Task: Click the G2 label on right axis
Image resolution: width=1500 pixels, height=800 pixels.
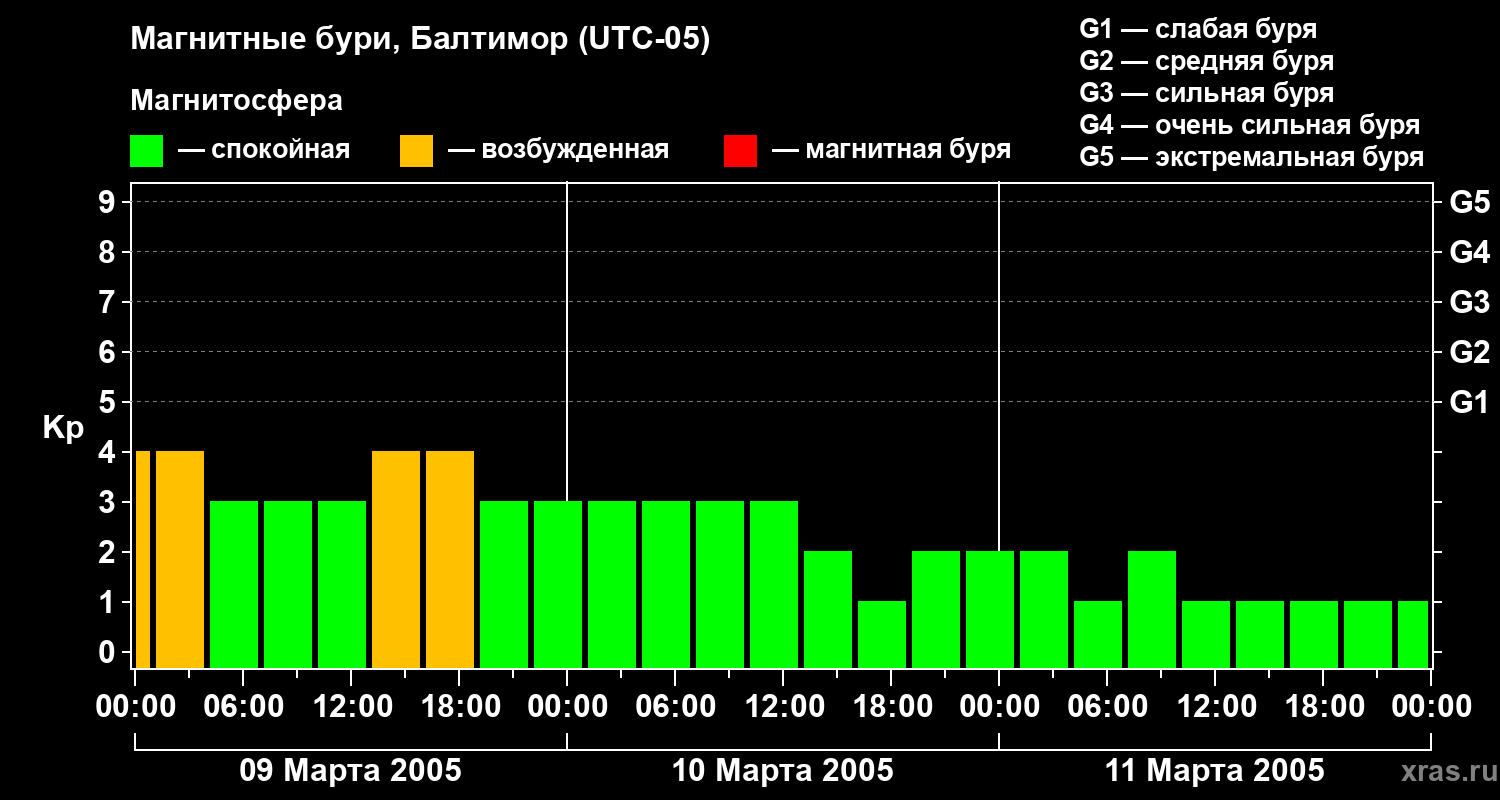Action: (1469, 352)
